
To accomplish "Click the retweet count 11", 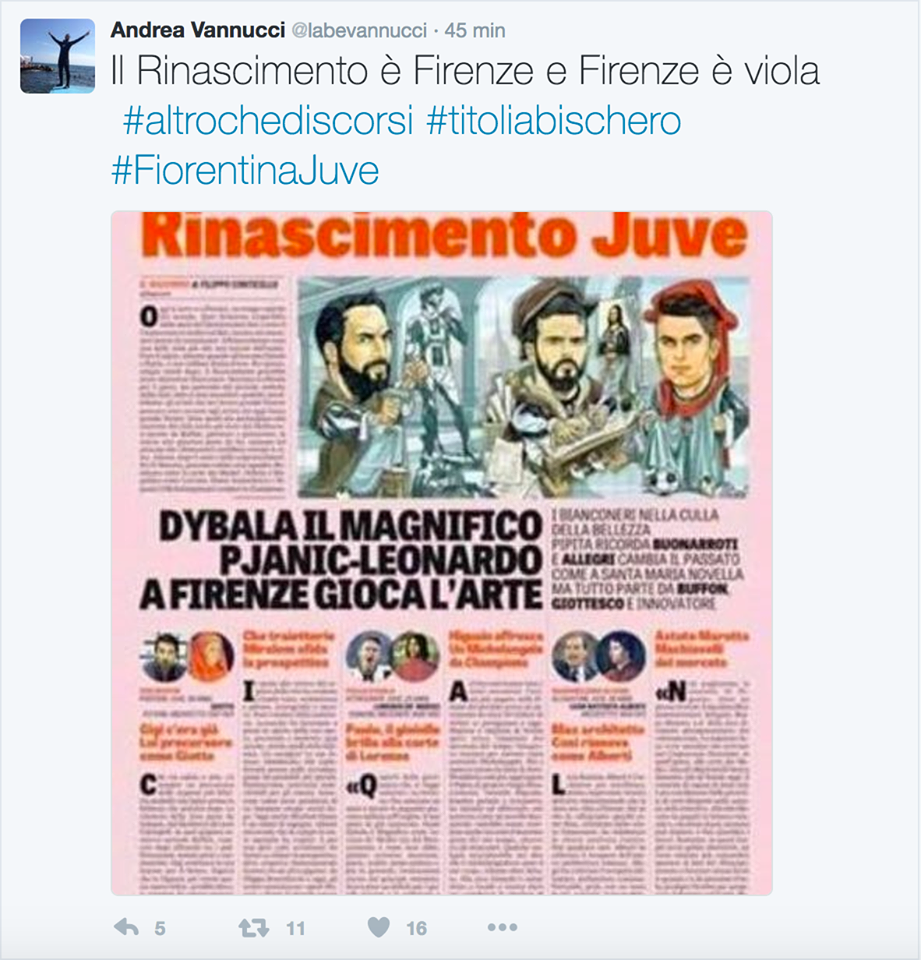I will click(x=296, y=929).
